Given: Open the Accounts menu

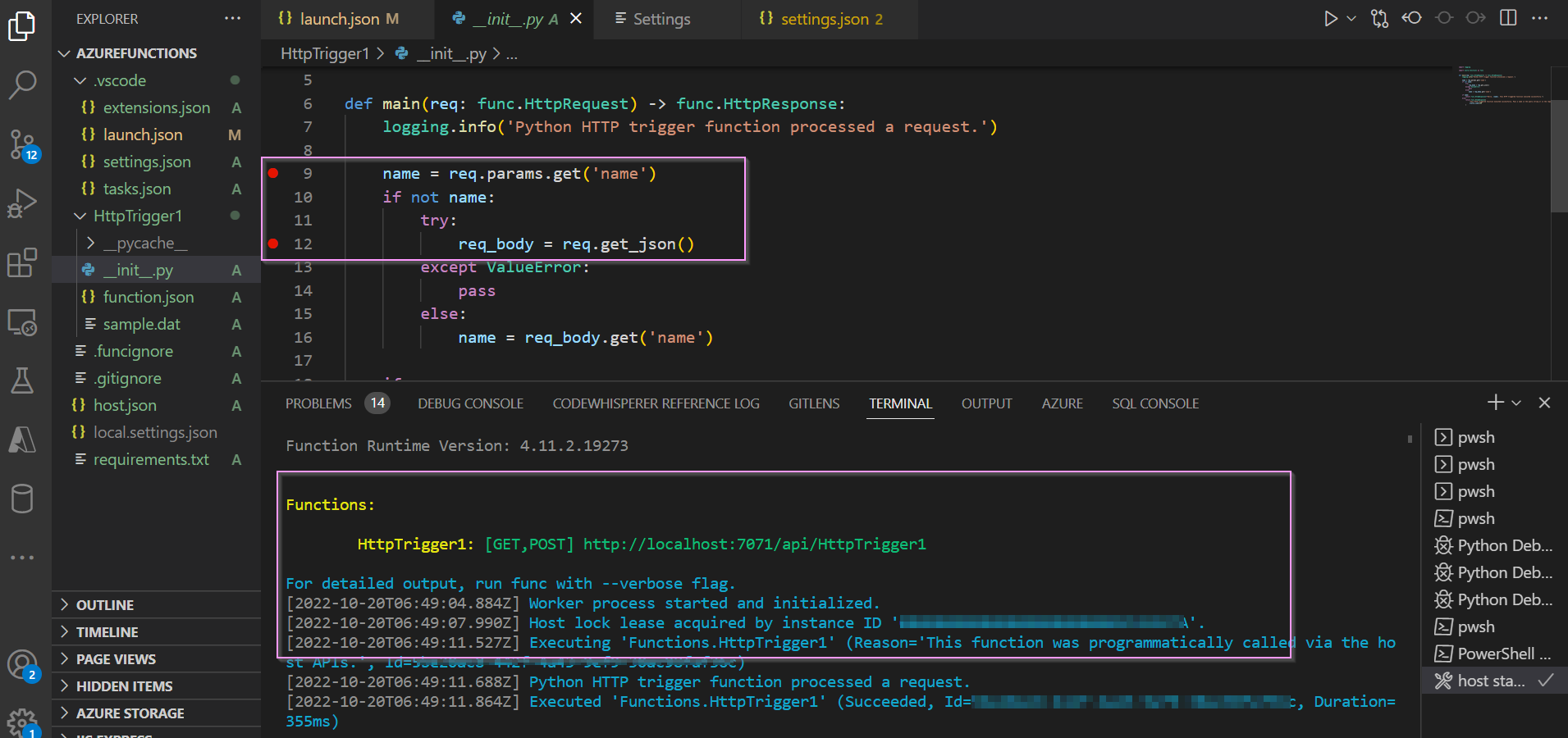Looking at the screenshot, I should coord(22,665).
